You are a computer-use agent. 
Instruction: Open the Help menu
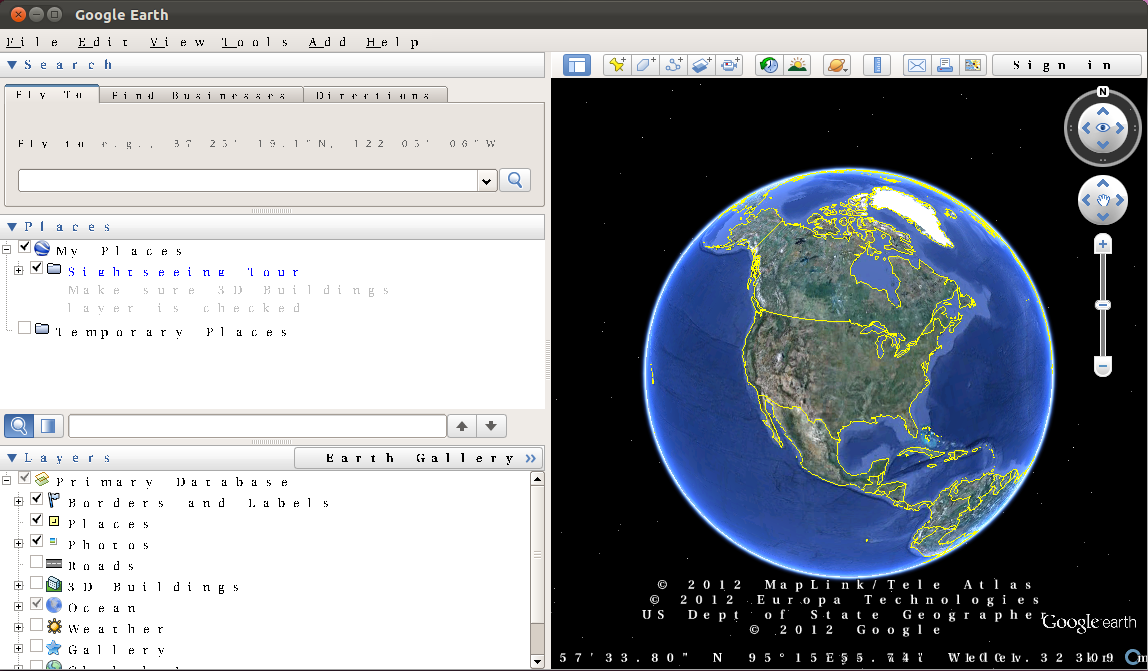click(x=393, y=42)
